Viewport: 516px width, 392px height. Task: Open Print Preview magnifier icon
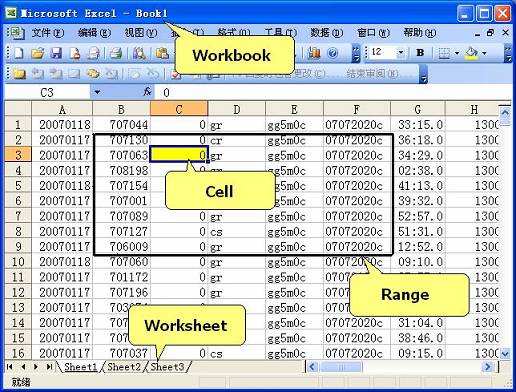tap(138, 53)
